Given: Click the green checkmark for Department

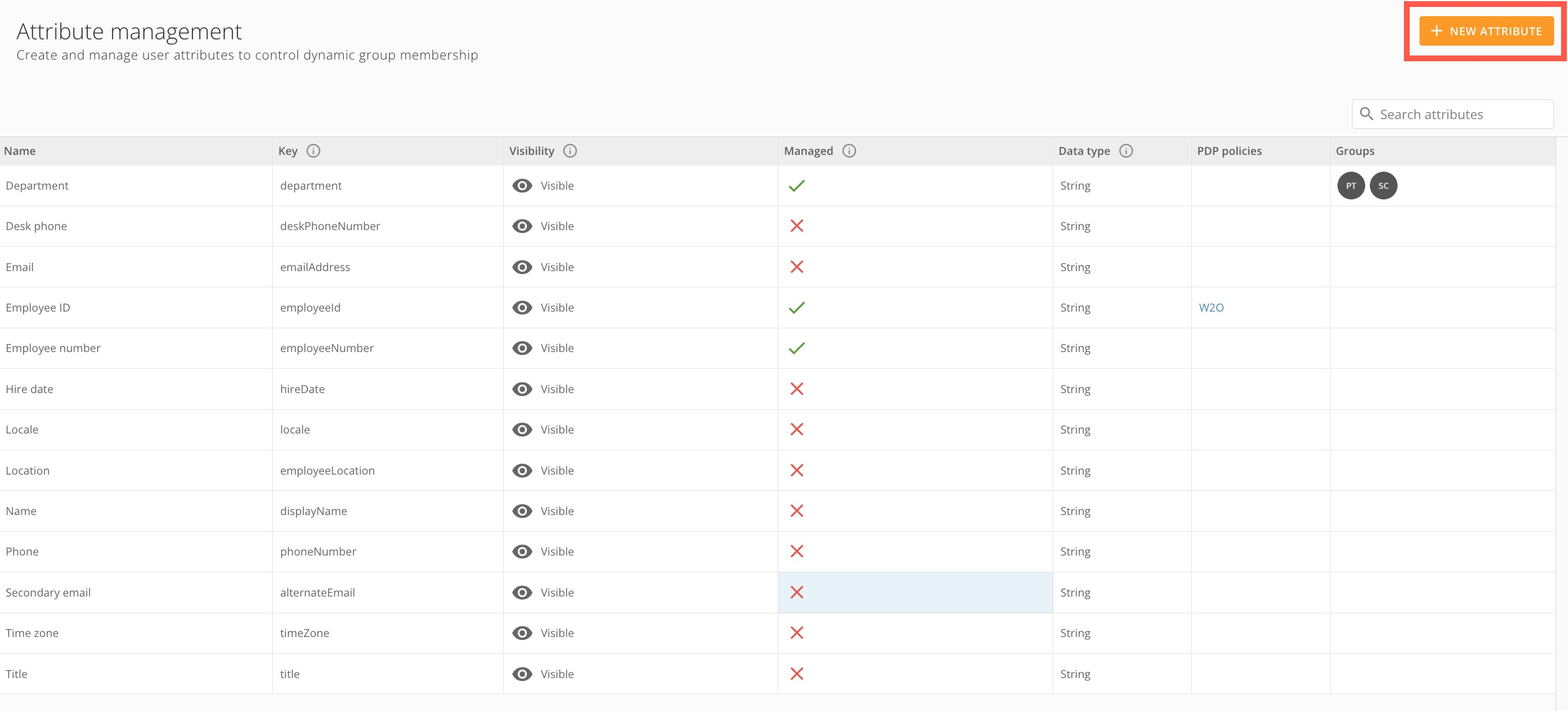Looking at the screenshot, I should (796, 186).
